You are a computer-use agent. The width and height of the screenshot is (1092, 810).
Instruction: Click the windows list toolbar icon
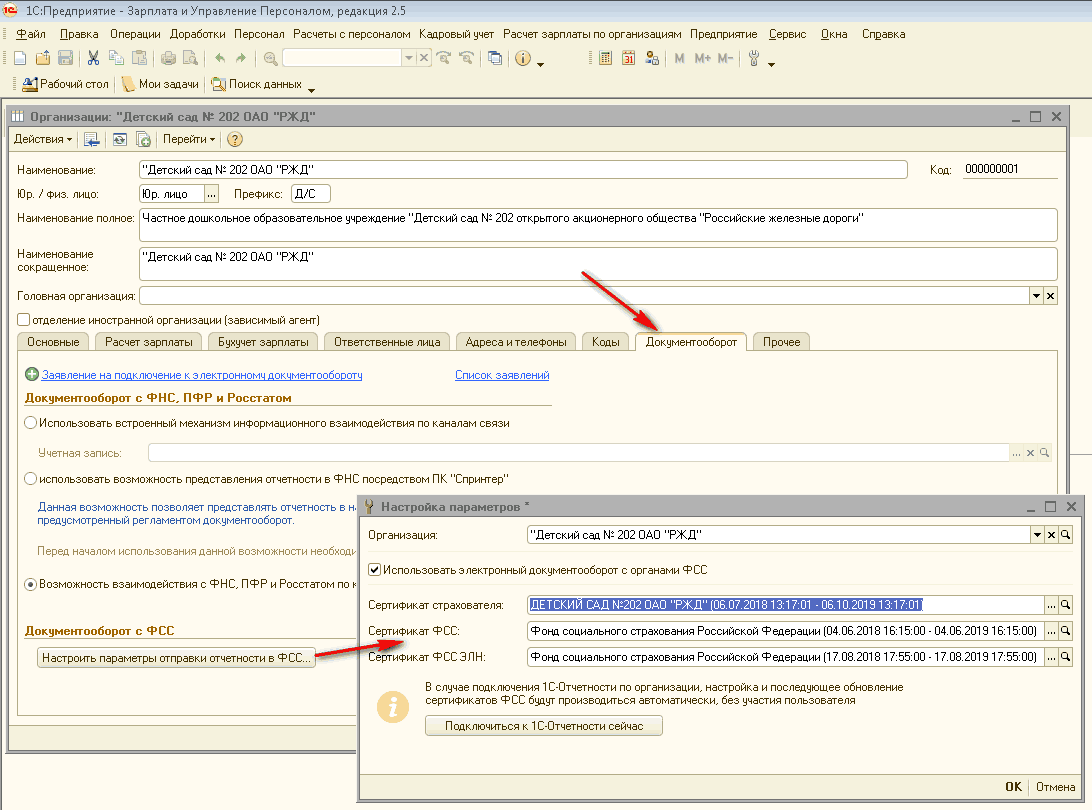(x=494, y=59)
